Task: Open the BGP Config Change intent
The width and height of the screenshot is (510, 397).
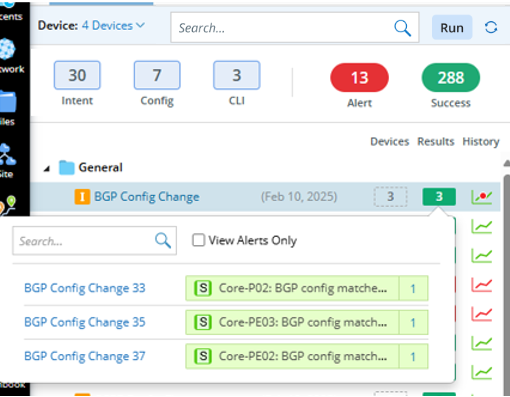Action: click(x=147, y=197)
